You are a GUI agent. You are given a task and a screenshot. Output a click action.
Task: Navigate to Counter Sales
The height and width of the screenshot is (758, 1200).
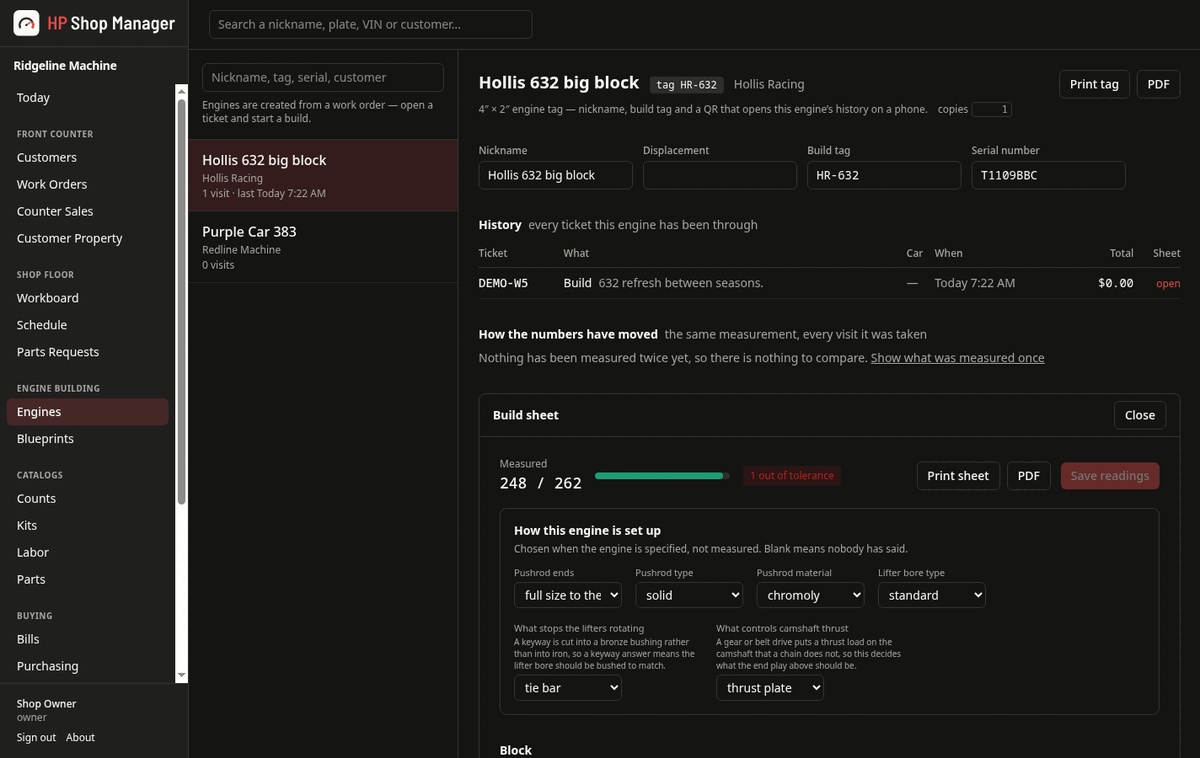[87, 212]
